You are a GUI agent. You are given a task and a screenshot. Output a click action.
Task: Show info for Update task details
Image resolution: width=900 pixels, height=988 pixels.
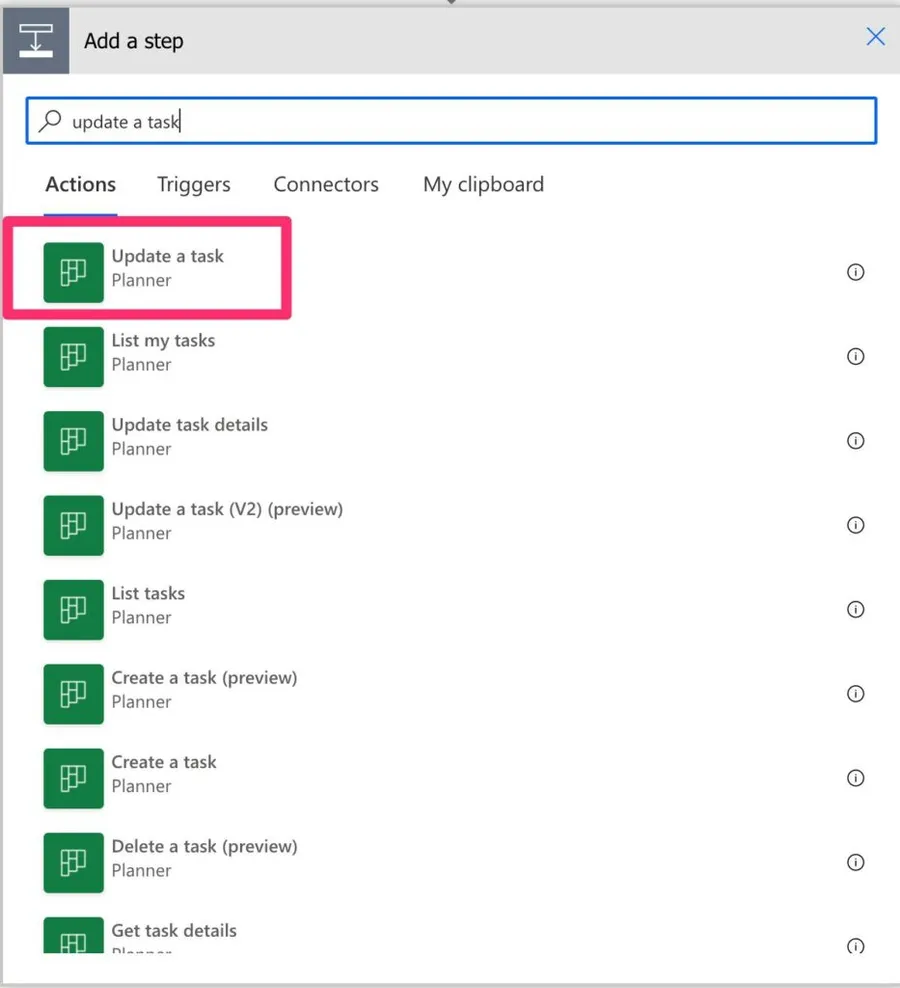pos(855,441)
